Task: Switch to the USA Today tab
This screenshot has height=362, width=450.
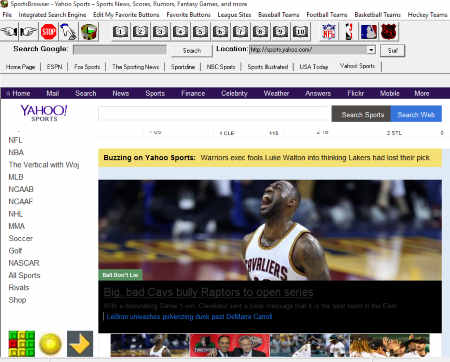Action: [314, 67]
